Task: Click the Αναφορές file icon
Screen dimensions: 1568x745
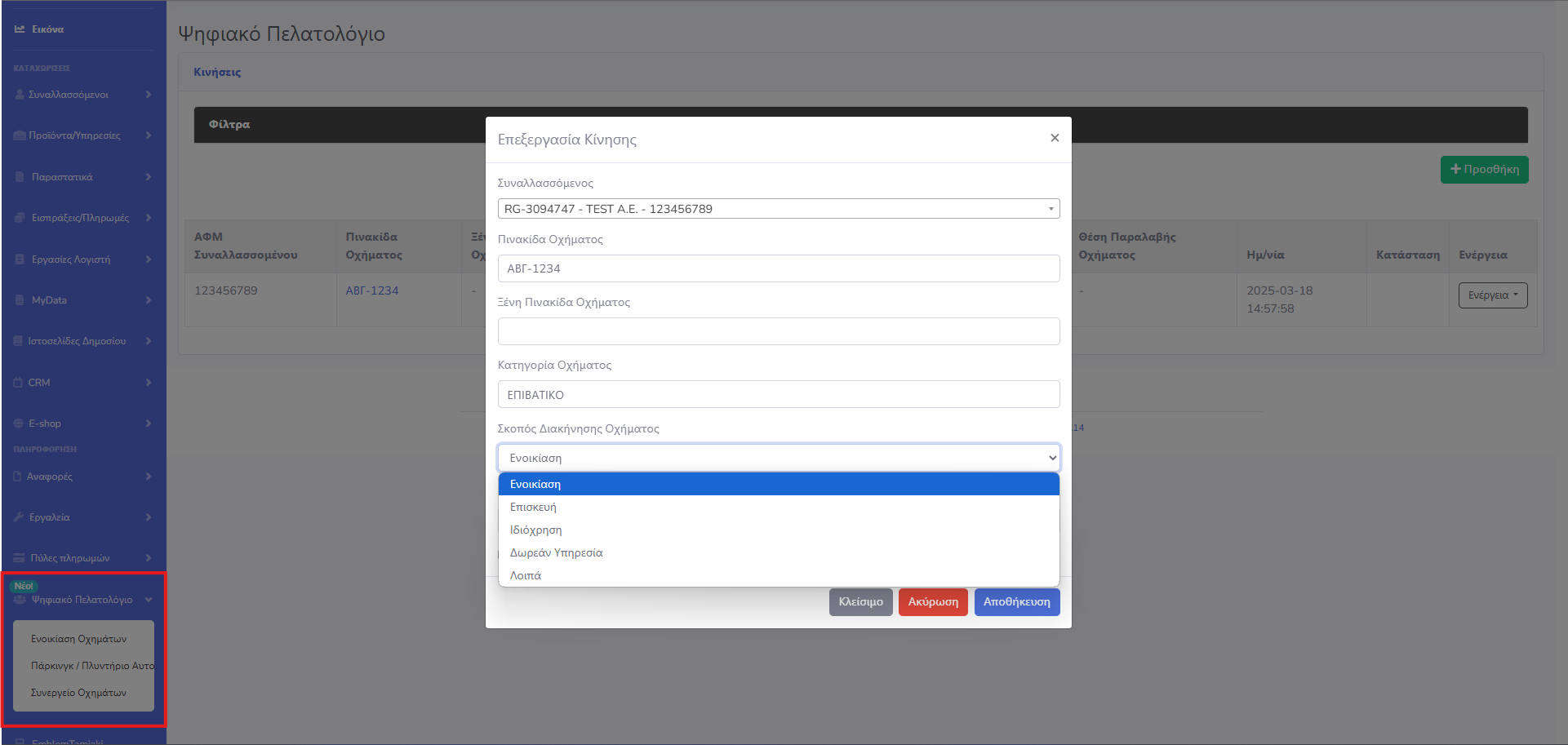Action: [x=18, y=477]
